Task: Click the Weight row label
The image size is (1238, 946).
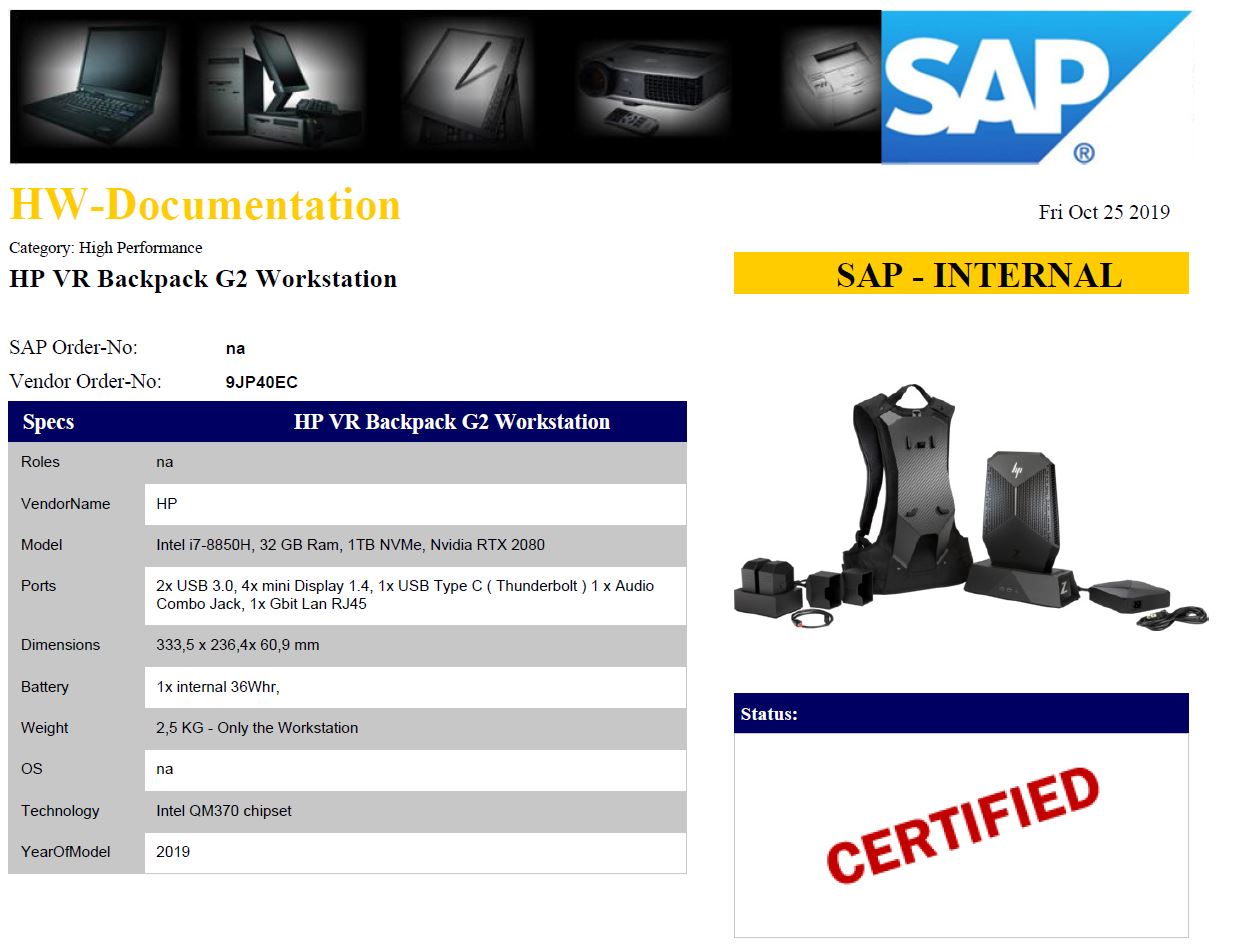Action: coord(45,728)
